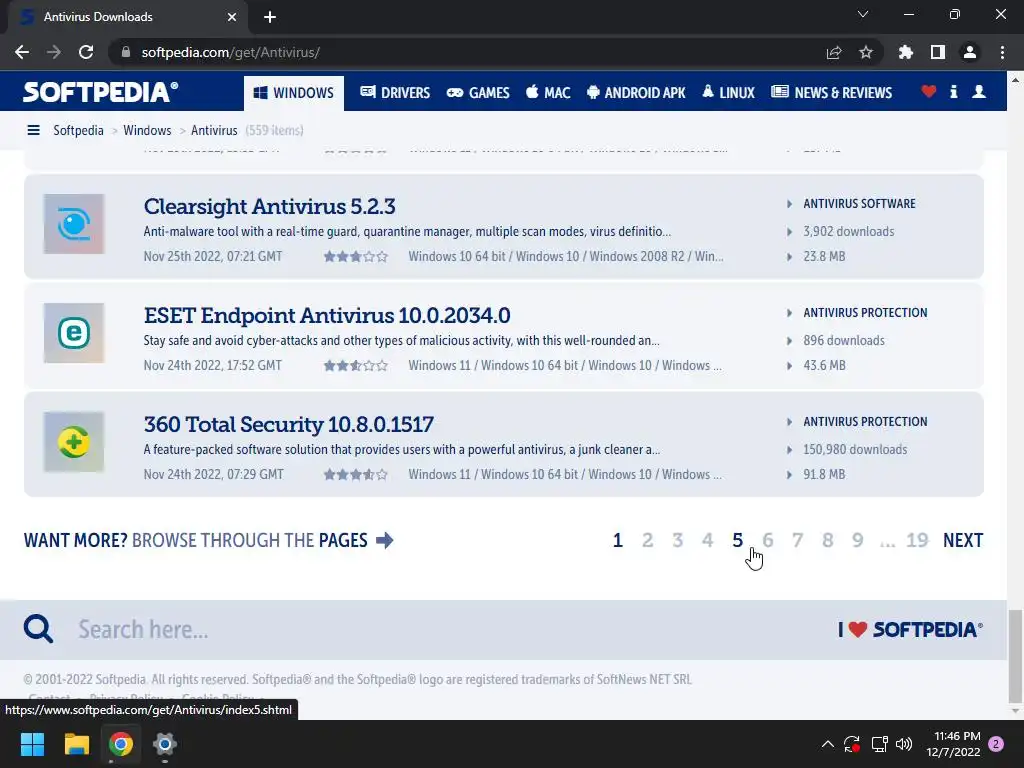The height and width of the screenshot is (768, 1024).
Task: Click ANTIVIRUS SOFTWARE tag for Clearsight
Action: (859, 204)
